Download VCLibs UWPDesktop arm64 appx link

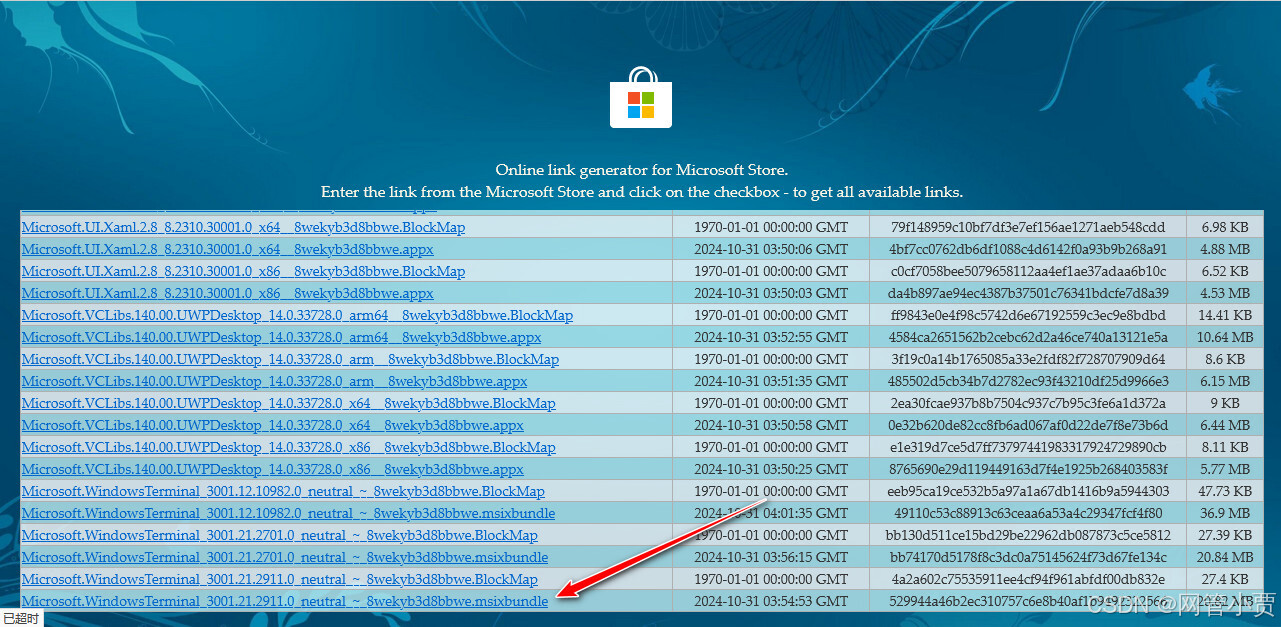point(281,337)
